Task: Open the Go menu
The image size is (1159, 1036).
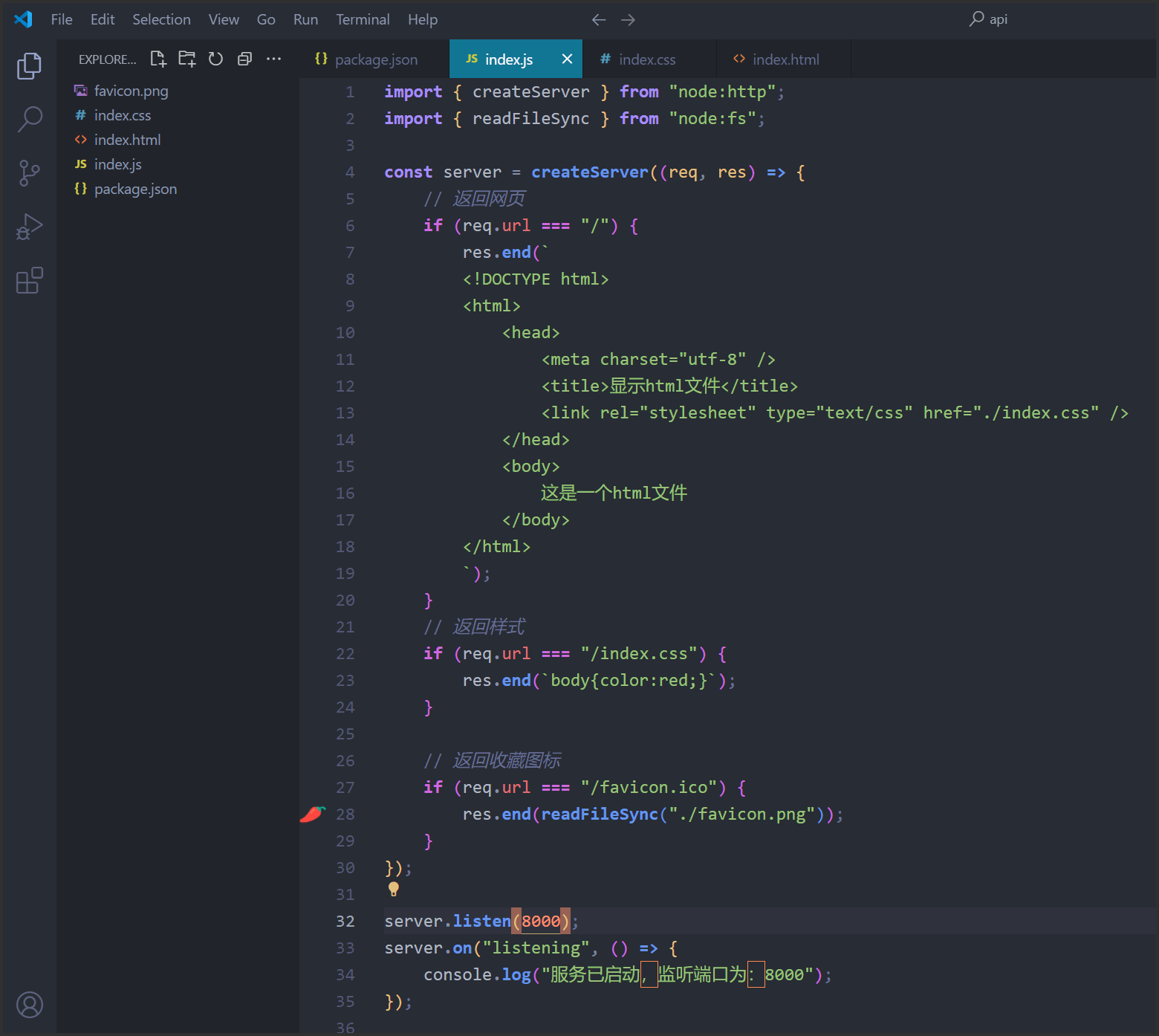Action: pos(266,19)
